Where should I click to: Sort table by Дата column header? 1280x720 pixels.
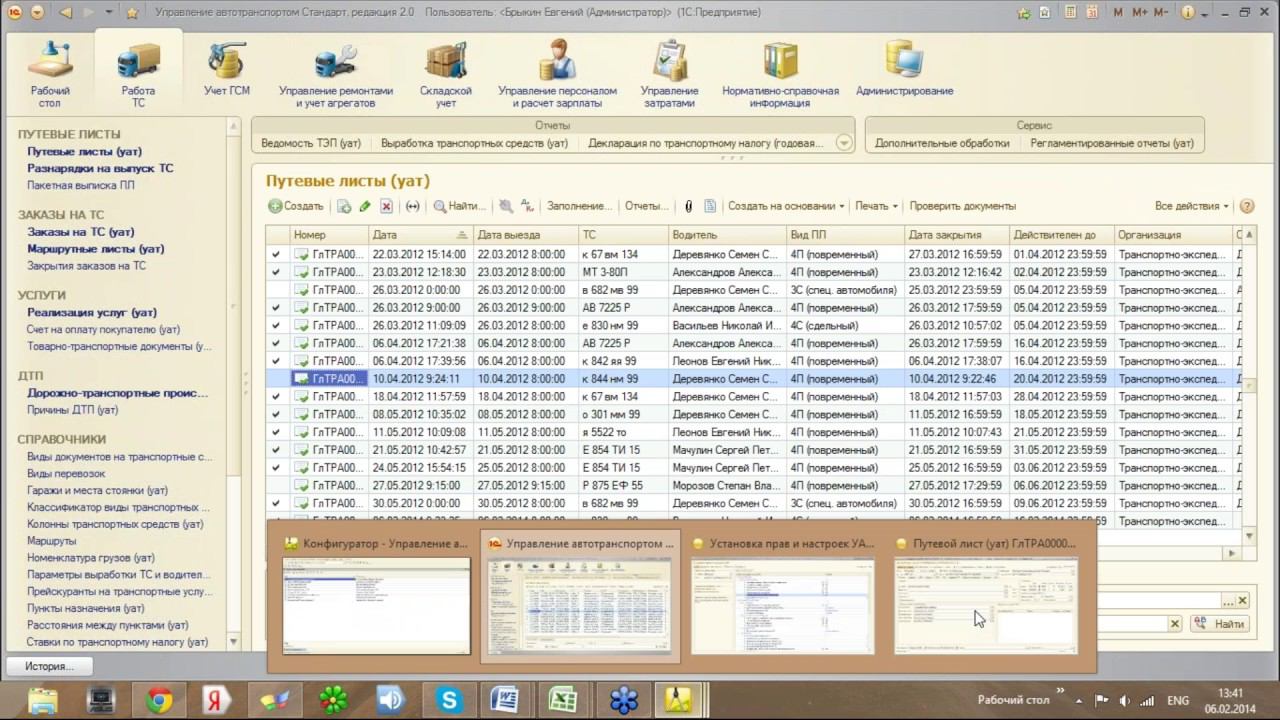420,235
